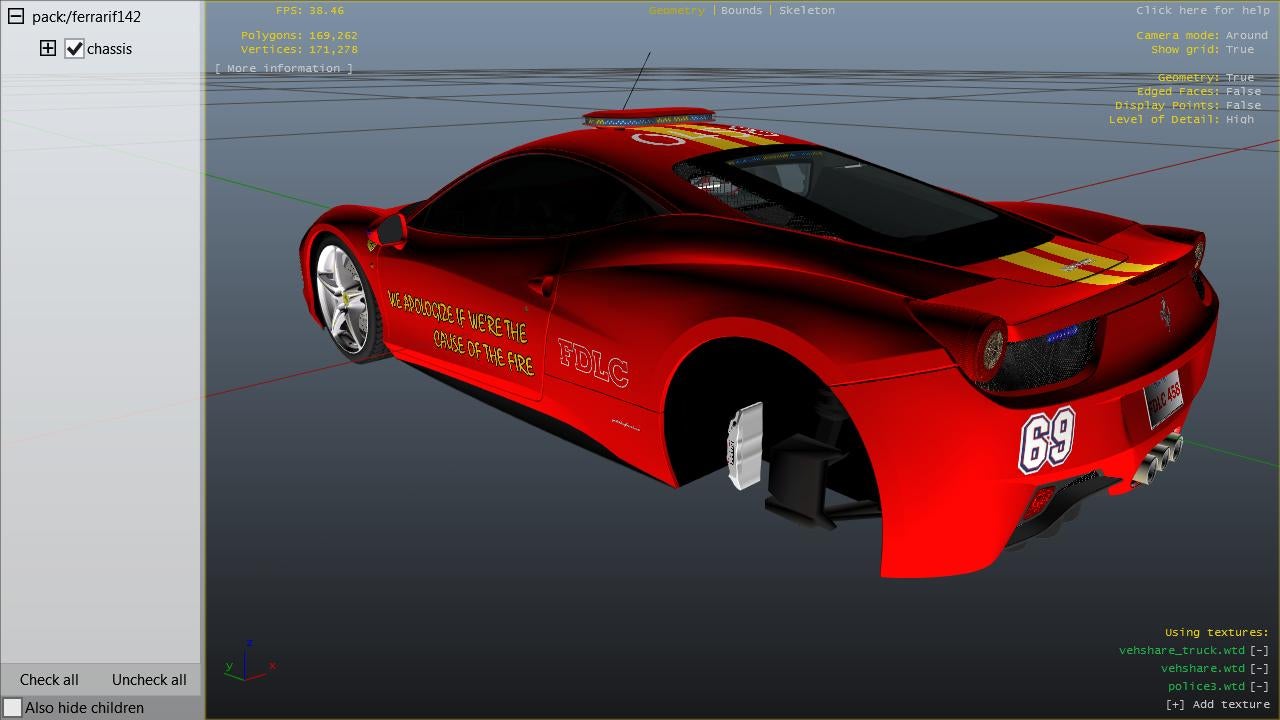
Task: Click the 69 decal on car
Action: point(1047,439)
